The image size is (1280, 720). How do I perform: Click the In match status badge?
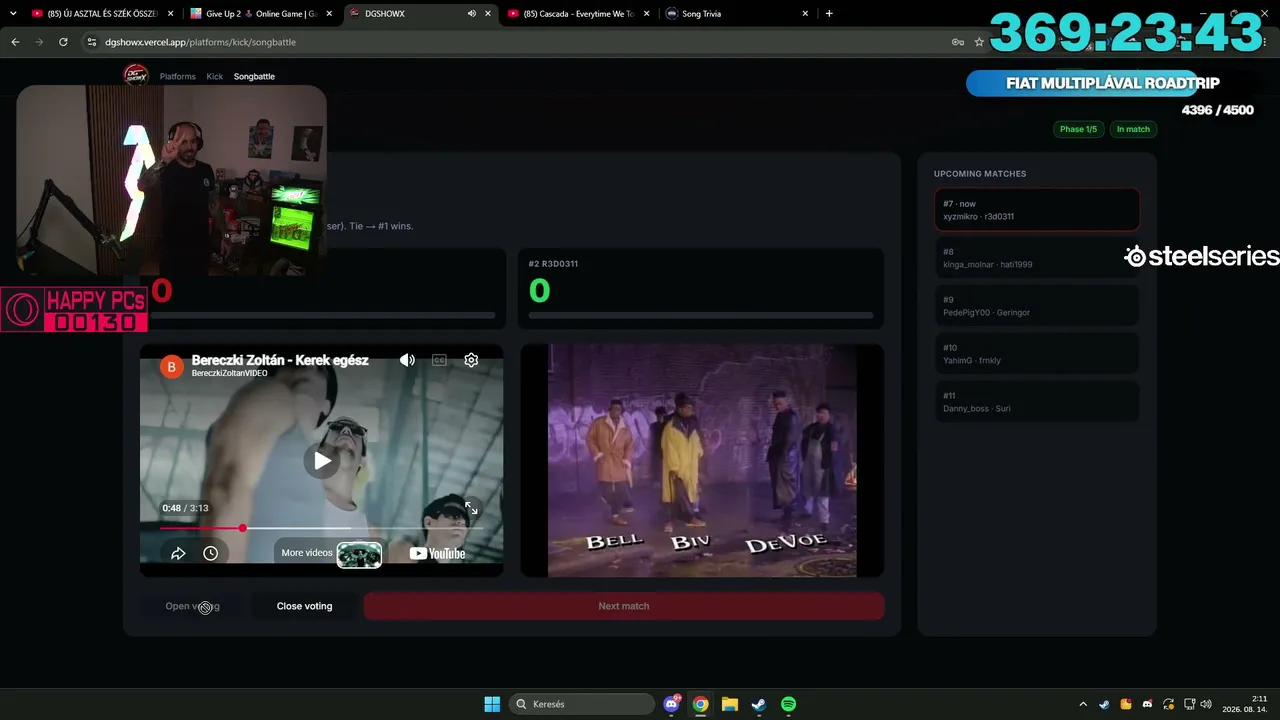coord(1133,129)
